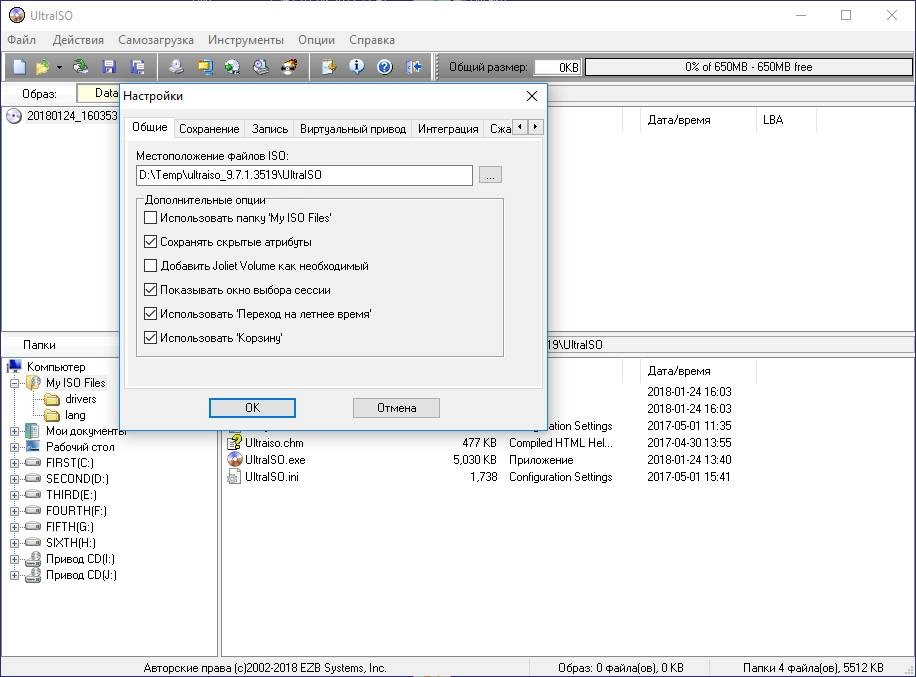Screen dimensions: 916x677
Task: Select the drivers folder in tree
Action: pyautogui.click(x=81, y=399)
